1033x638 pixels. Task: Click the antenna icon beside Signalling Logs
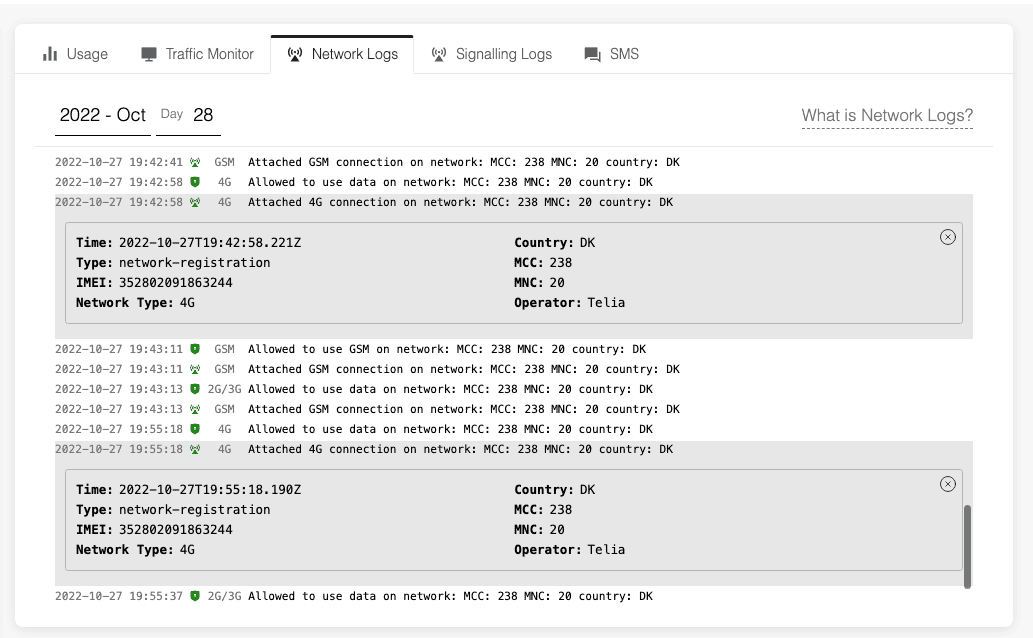pyautogui.click(x=439, y=54)
